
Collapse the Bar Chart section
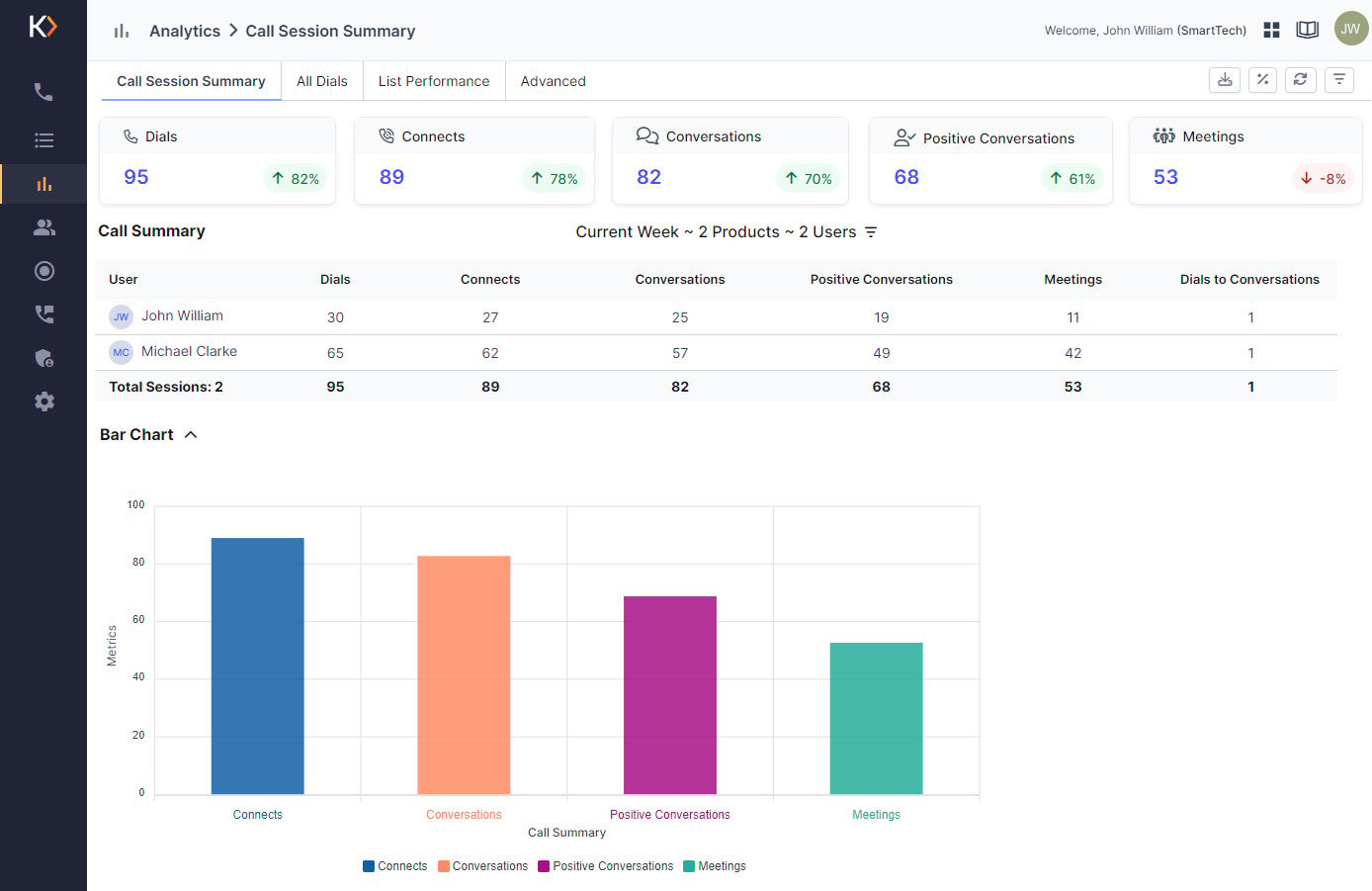(191, 434)
